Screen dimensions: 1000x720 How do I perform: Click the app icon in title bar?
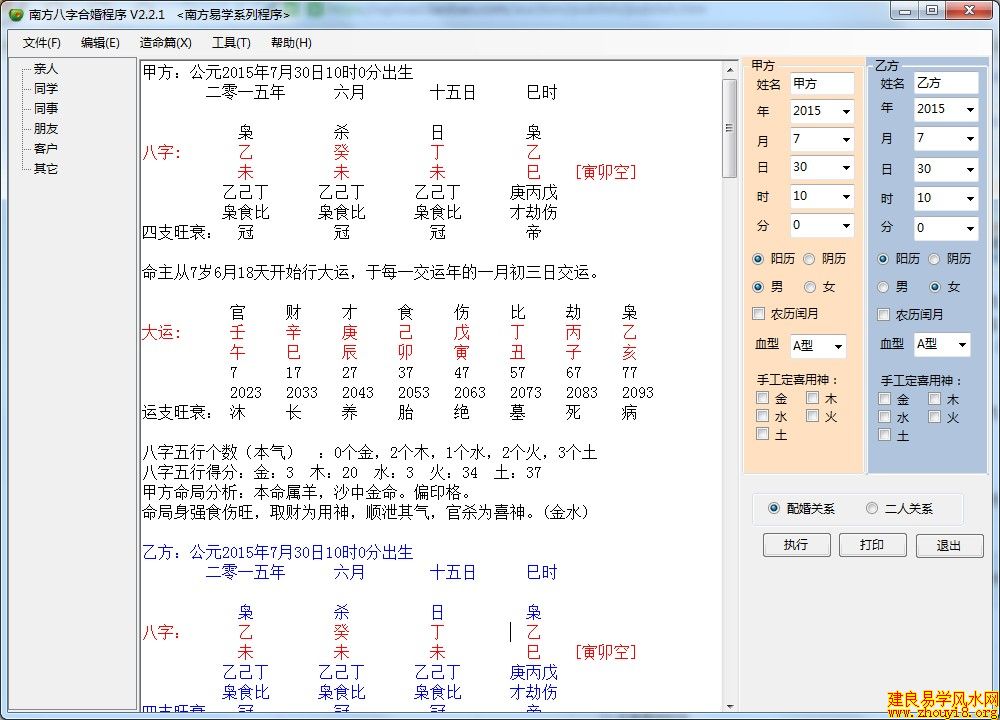point(15,14)
